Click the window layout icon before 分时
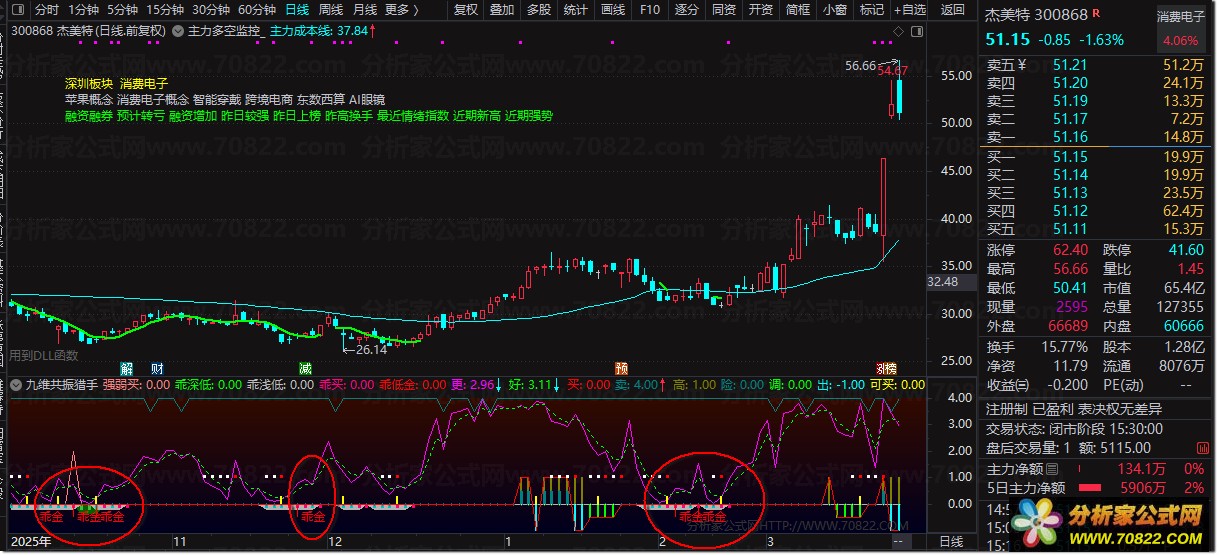Image resolution: width=1219 pixels, height=555 pixels. (x=20, y=10)
